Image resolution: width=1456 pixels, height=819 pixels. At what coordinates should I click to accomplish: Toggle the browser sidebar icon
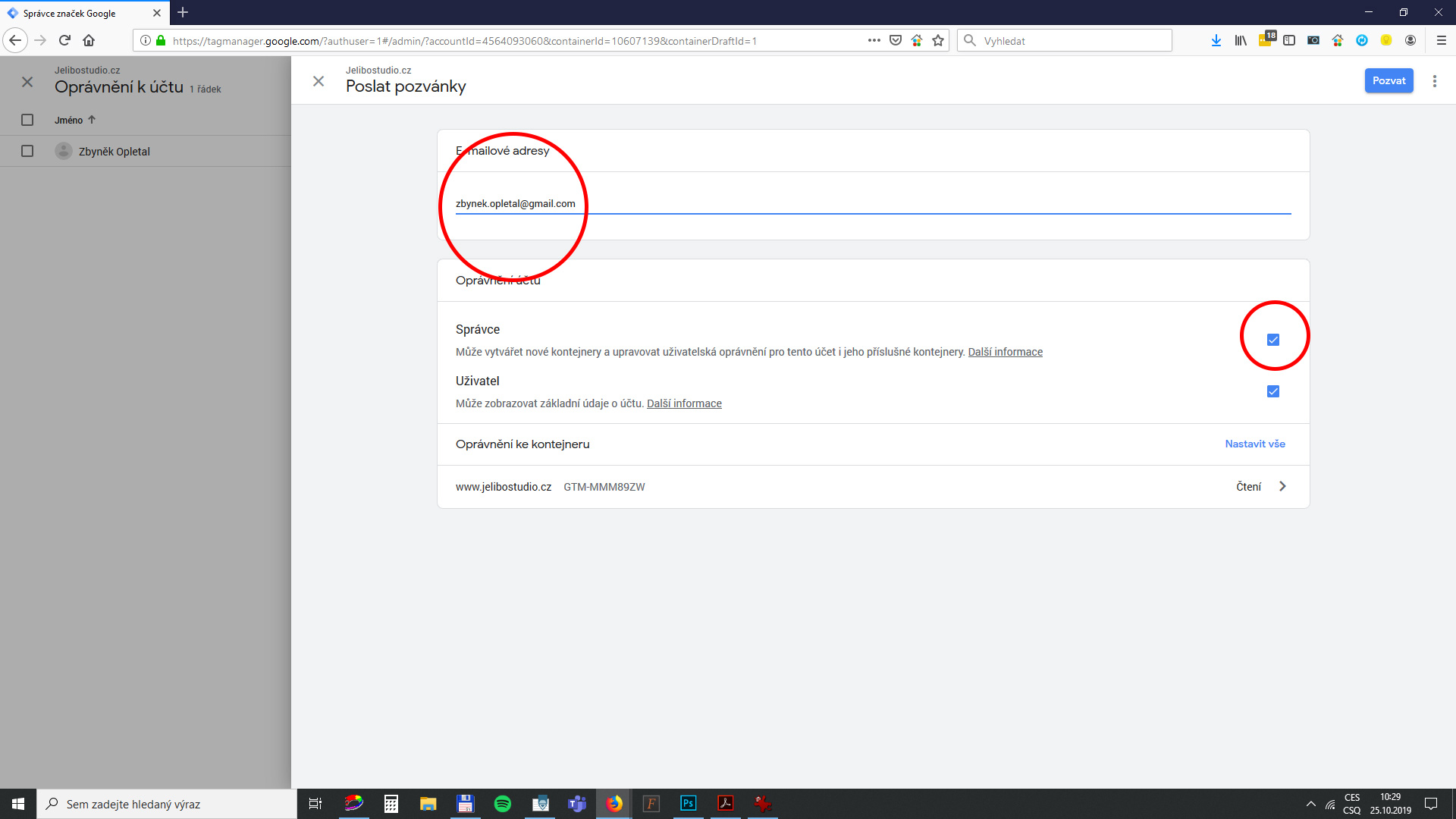coord(1289,40)
